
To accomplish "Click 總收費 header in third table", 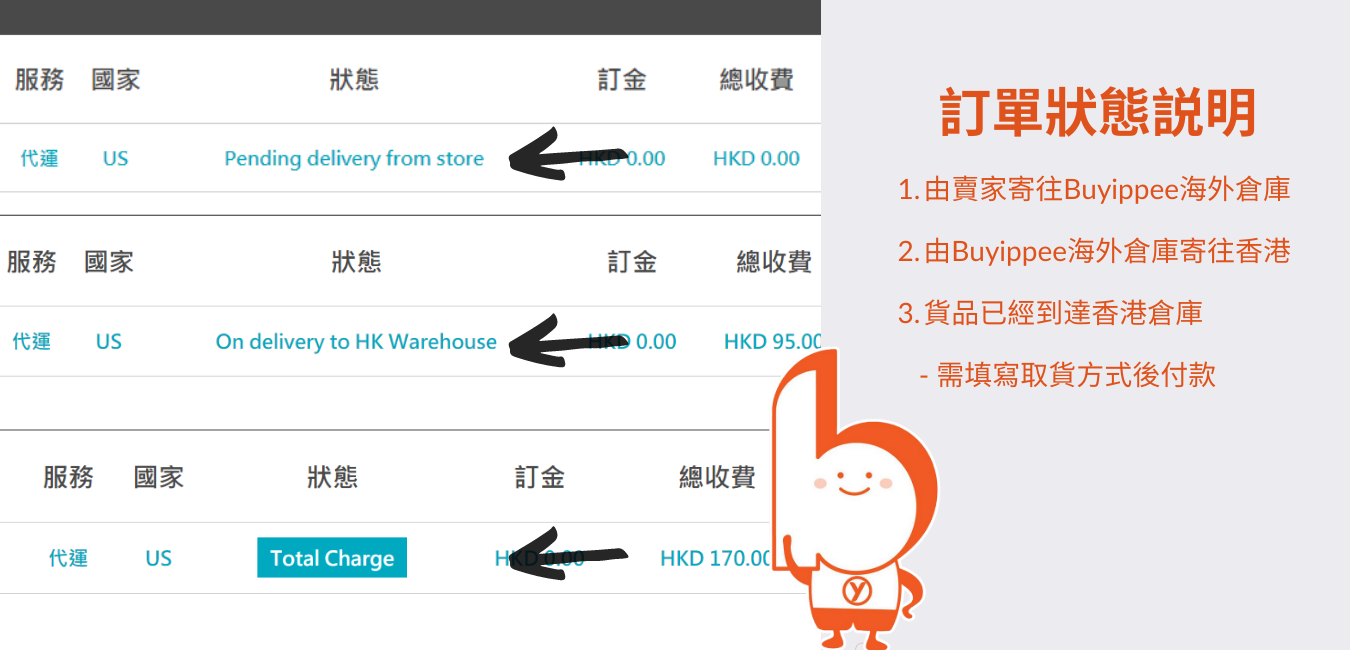I will click(717, 478).
